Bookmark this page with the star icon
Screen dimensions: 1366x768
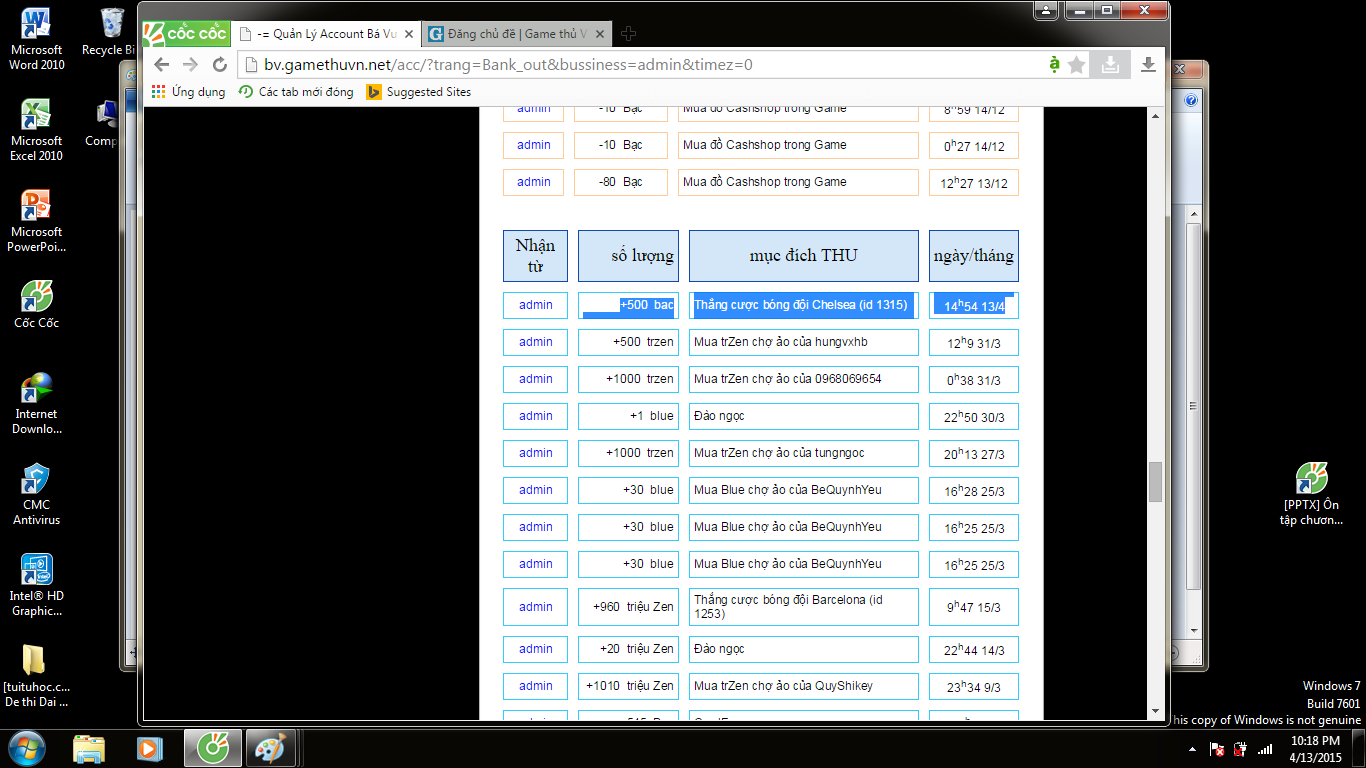(x=1076, y=65)
